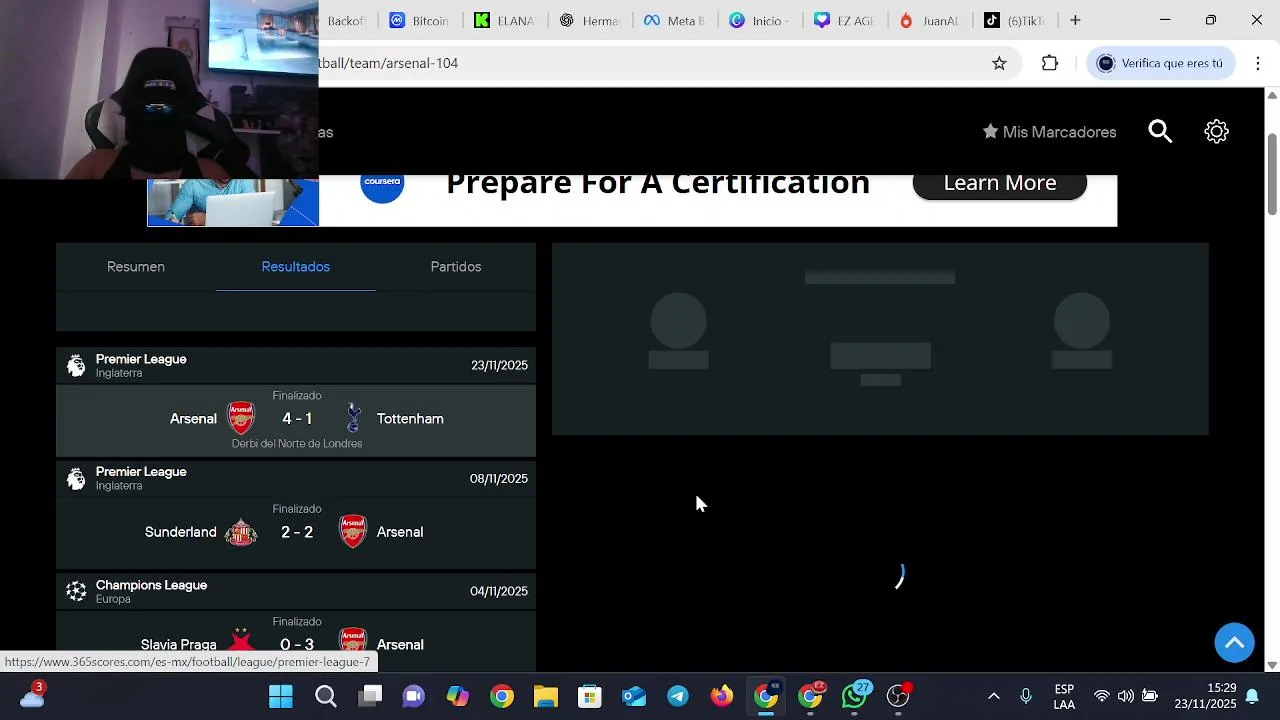Screen dimensions: 1280x720
Task: Open the weather widget with 3 badge
Action: tap(32, 695)
